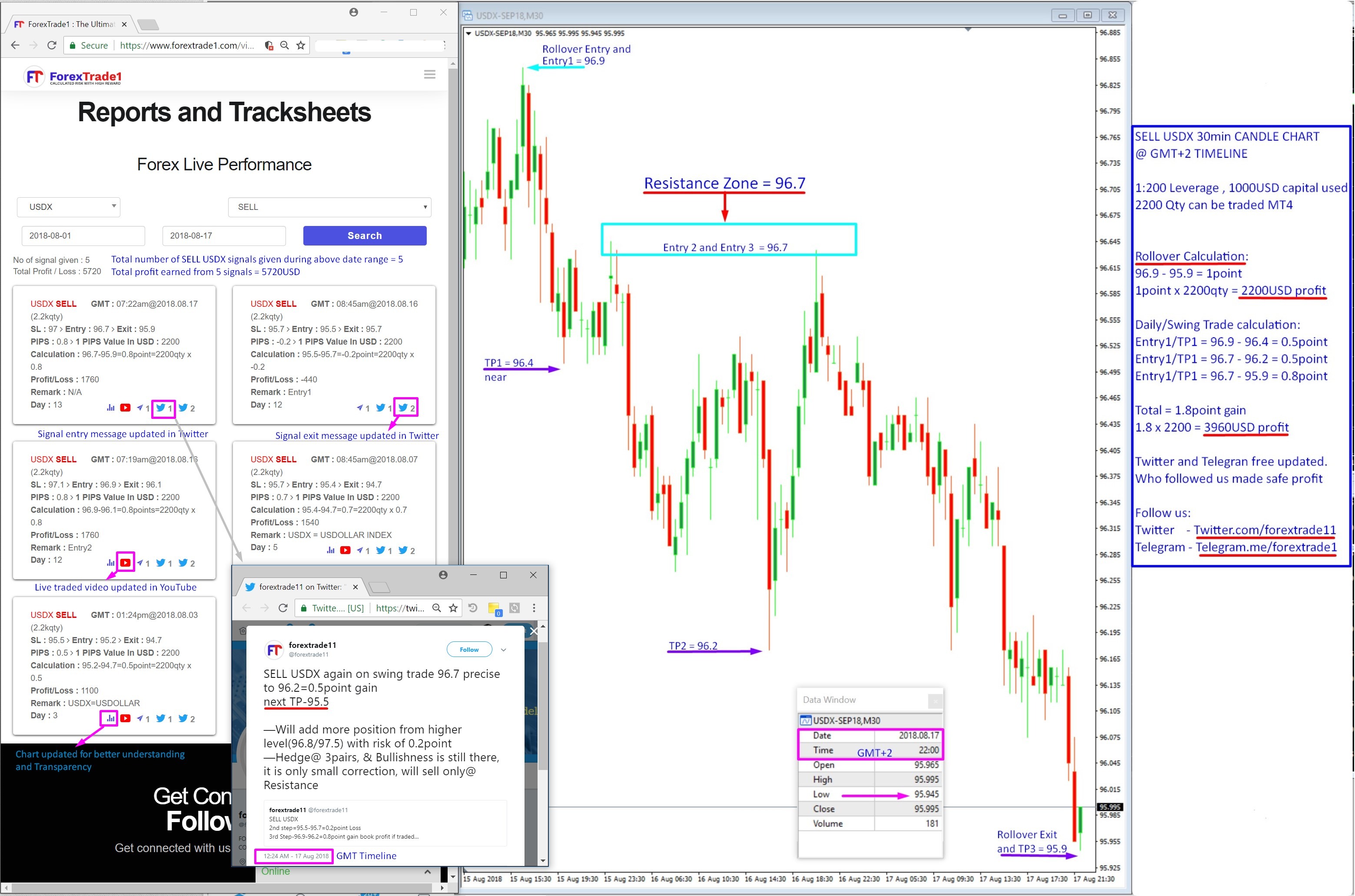Screen dimensions: 1355x896
Task: Open Twitter 2 exit icon on 2018.08.16 08:45am card
Action: point(406,408)
